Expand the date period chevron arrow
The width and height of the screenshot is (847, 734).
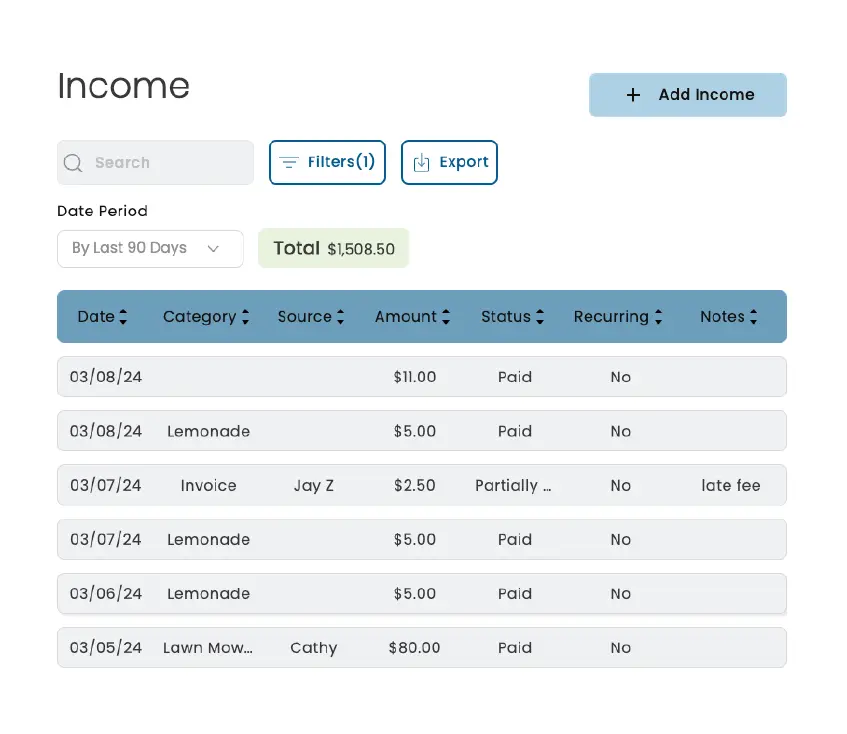(x=213, y=249)
